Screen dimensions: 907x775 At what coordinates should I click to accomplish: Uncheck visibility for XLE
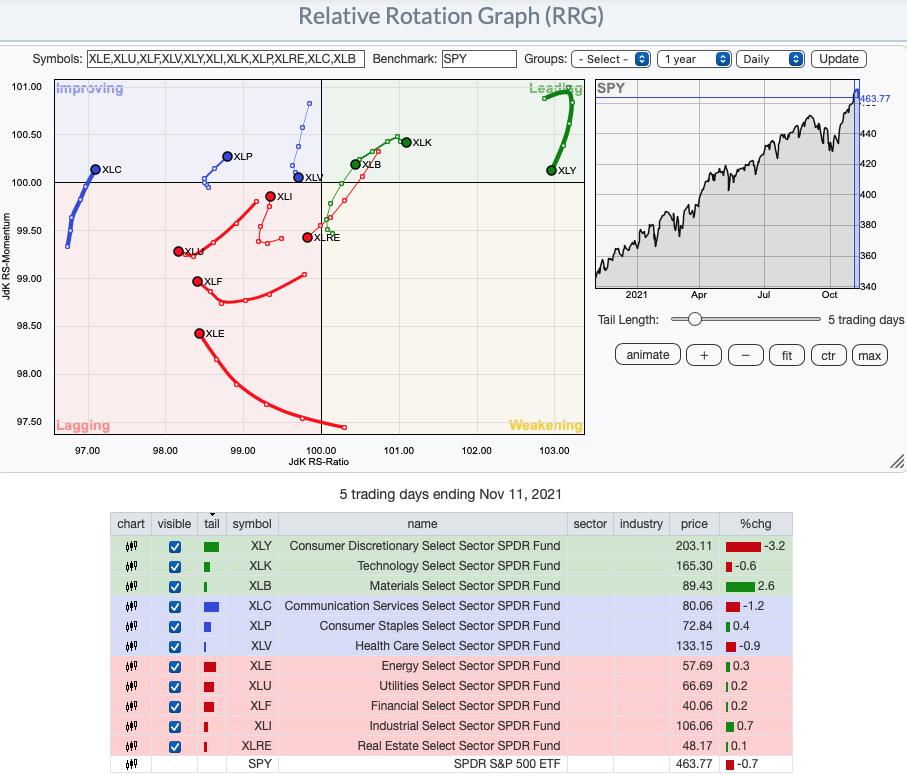175,667
